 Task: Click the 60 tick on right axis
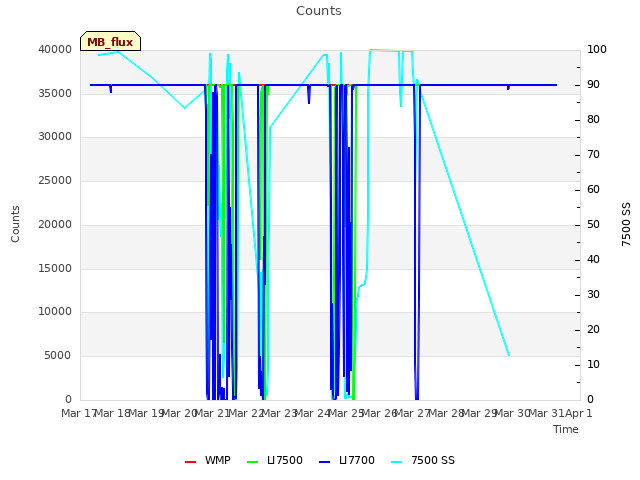click(x=593, y=189)
